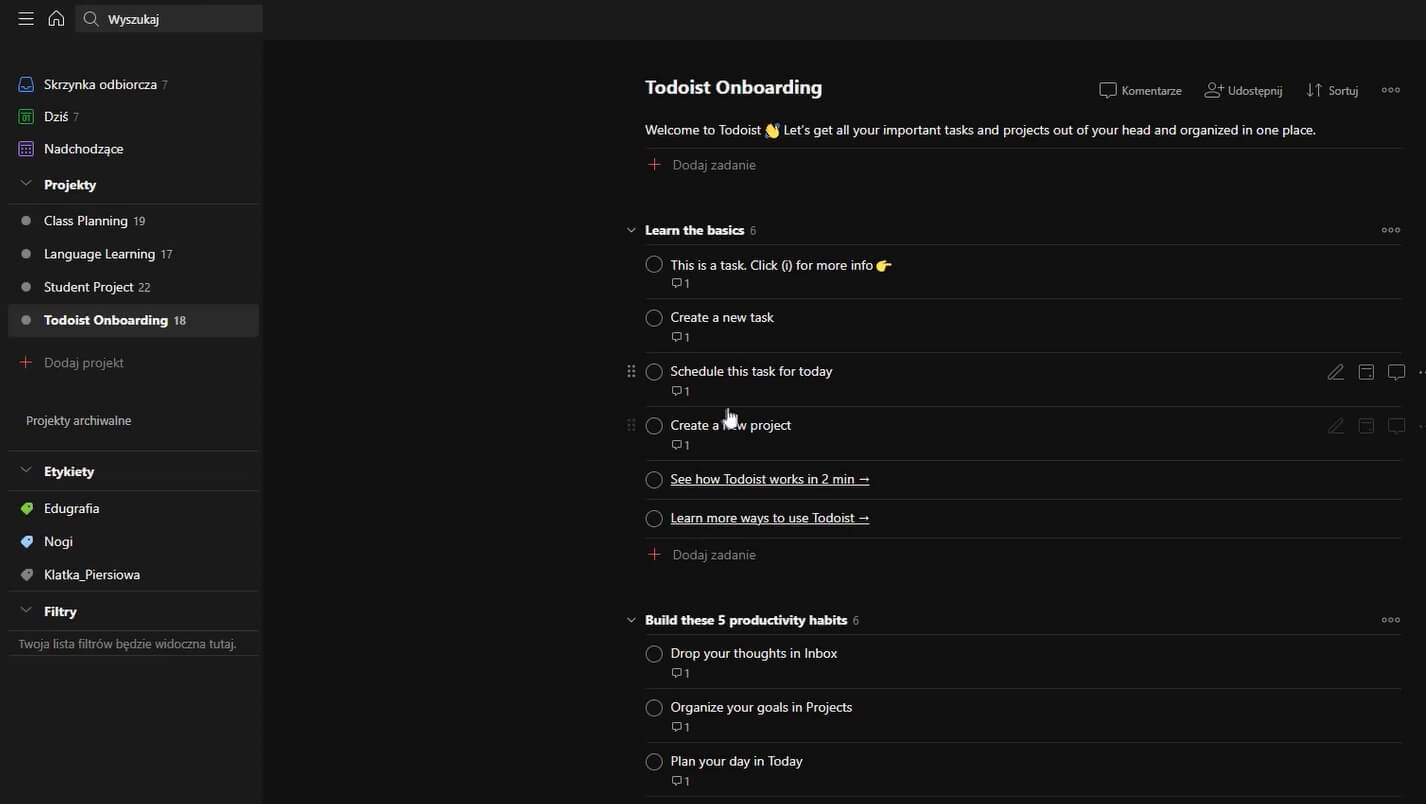Open Sortuj sorting options
This screenshot has height=804, width=1426.
pyautogui.click(x=1332, y=90)
